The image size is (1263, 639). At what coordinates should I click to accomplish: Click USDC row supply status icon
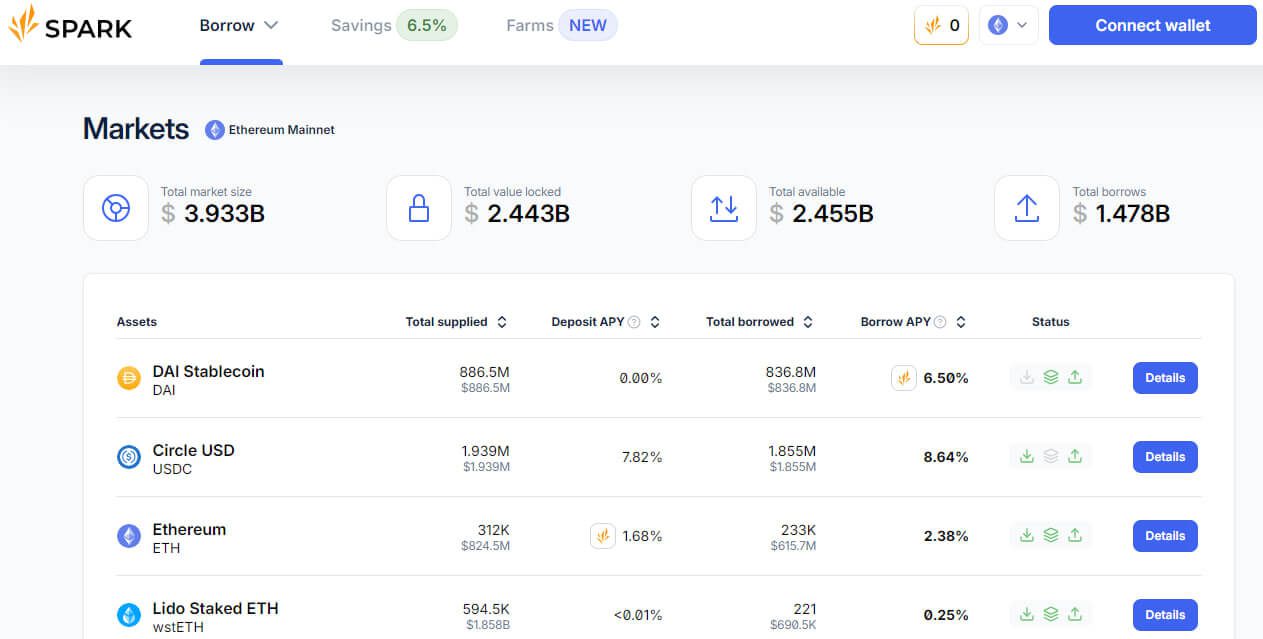(1026, 457)
